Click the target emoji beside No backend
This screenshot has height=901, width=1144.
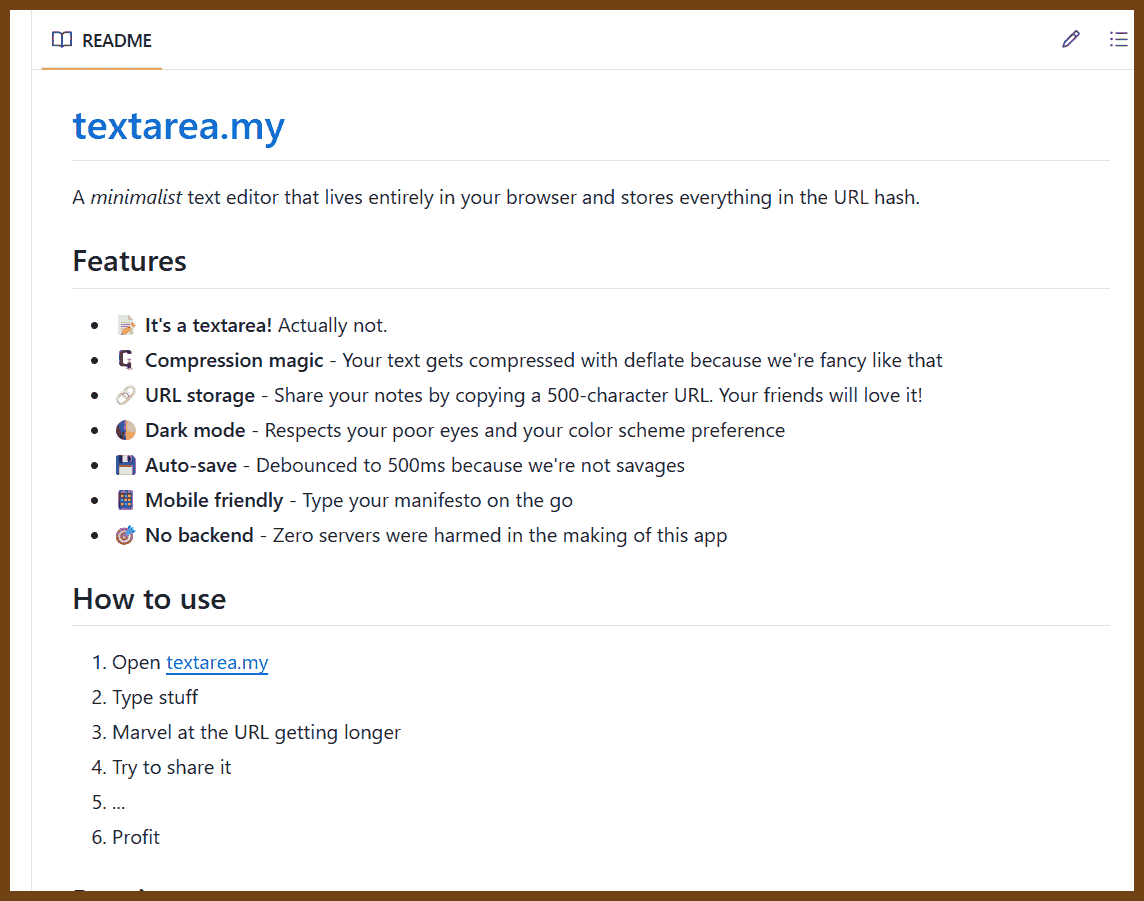(x=125, y=536)
